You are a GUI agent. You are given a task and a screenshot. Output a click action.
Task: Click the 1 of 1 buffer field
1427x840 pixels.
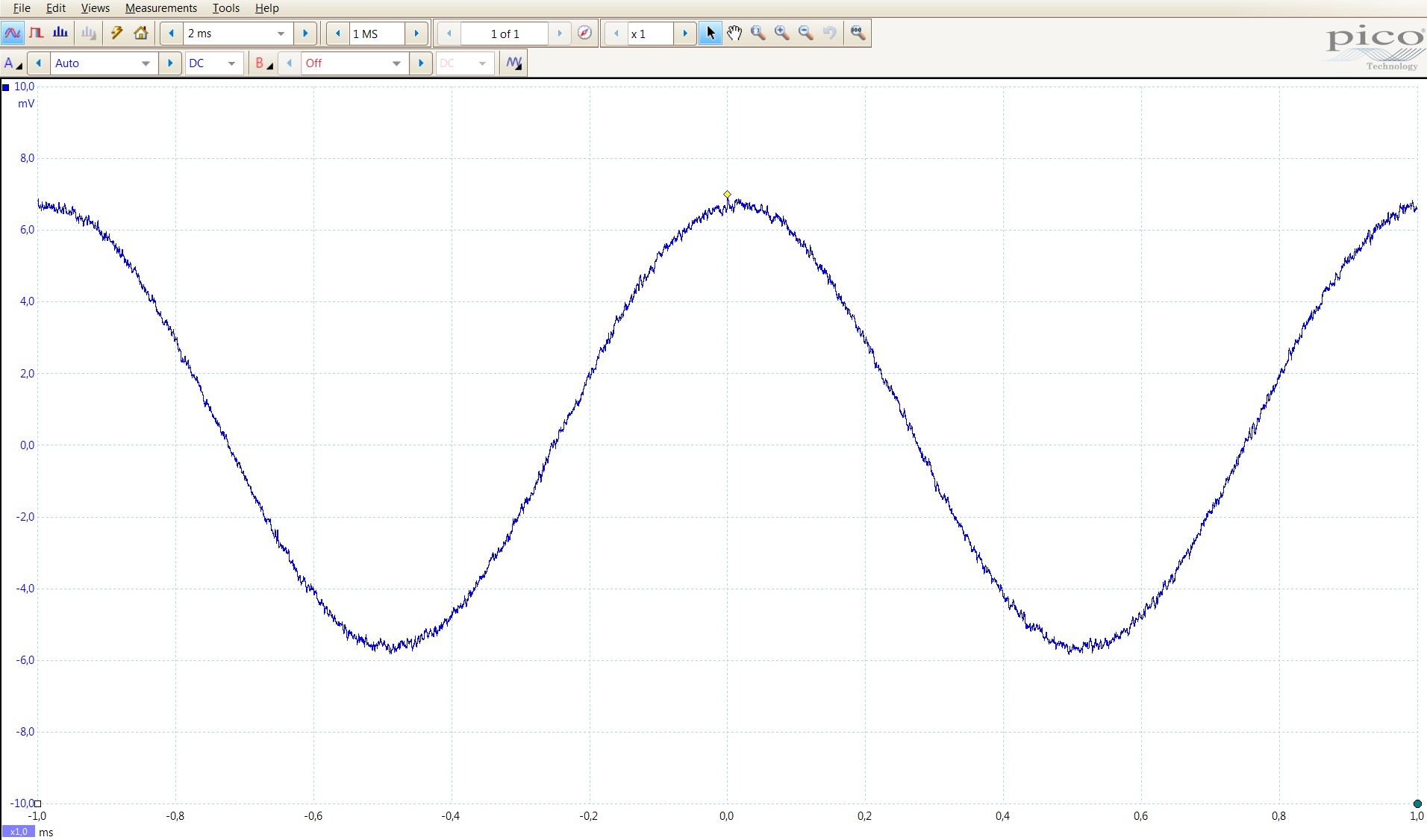point(505,34)
